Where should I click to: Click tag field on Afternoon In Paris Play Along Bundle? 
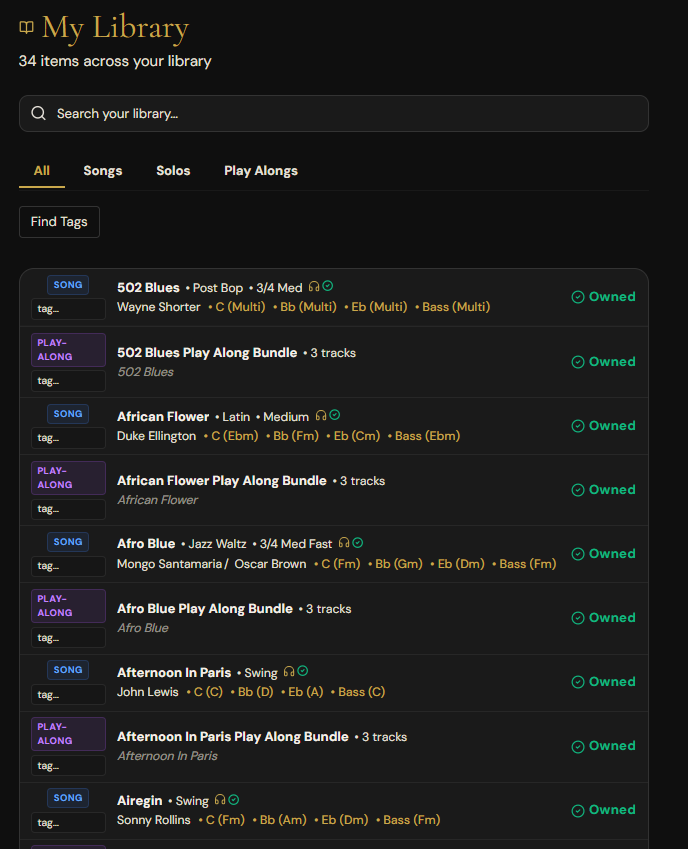tap(68, 766)
